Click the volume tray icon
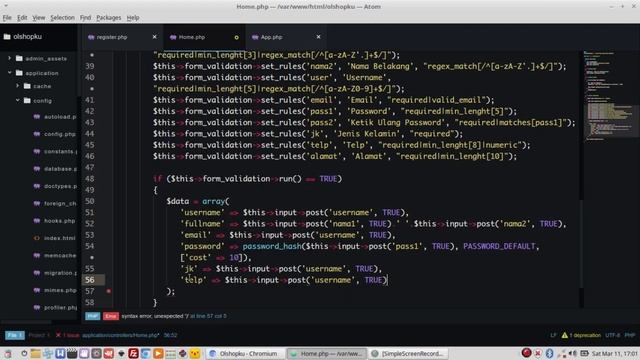The image size is (640, 360). (x=573, y=353)
